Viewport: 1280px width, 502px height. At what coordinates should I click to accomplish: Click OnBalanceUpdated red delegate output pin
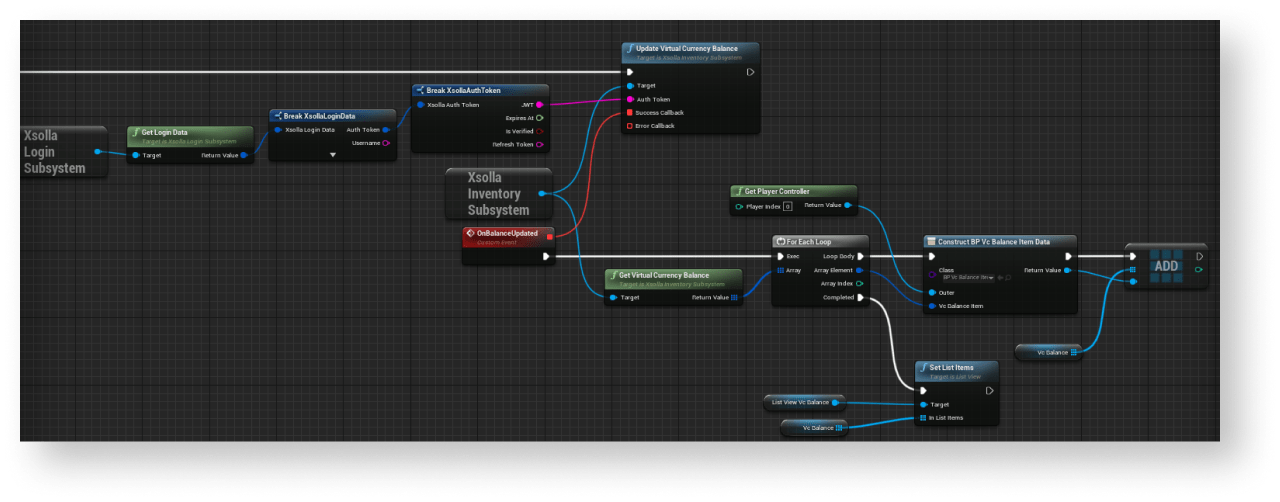(549, 236)
